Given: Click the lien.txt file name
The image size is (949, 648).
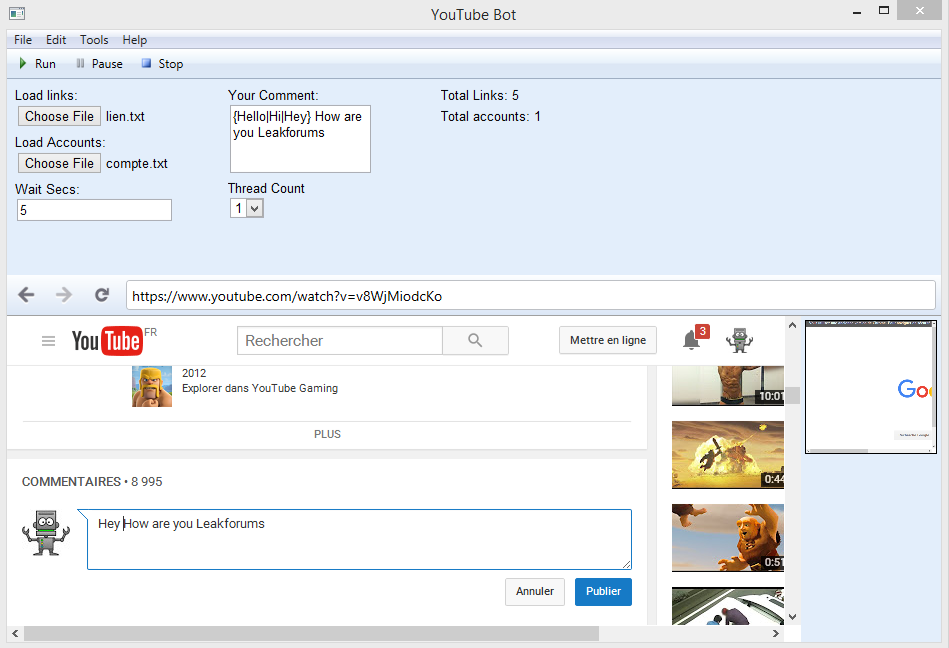Looking at the screenshot, I should pos(125,117).
